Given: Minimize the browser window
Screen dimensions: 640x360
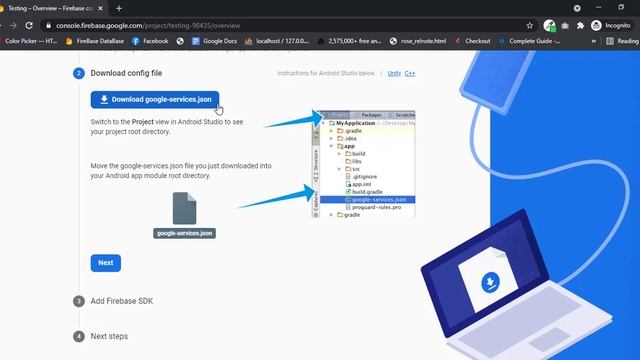Looking at the screenshot, I should coord(598,7).
